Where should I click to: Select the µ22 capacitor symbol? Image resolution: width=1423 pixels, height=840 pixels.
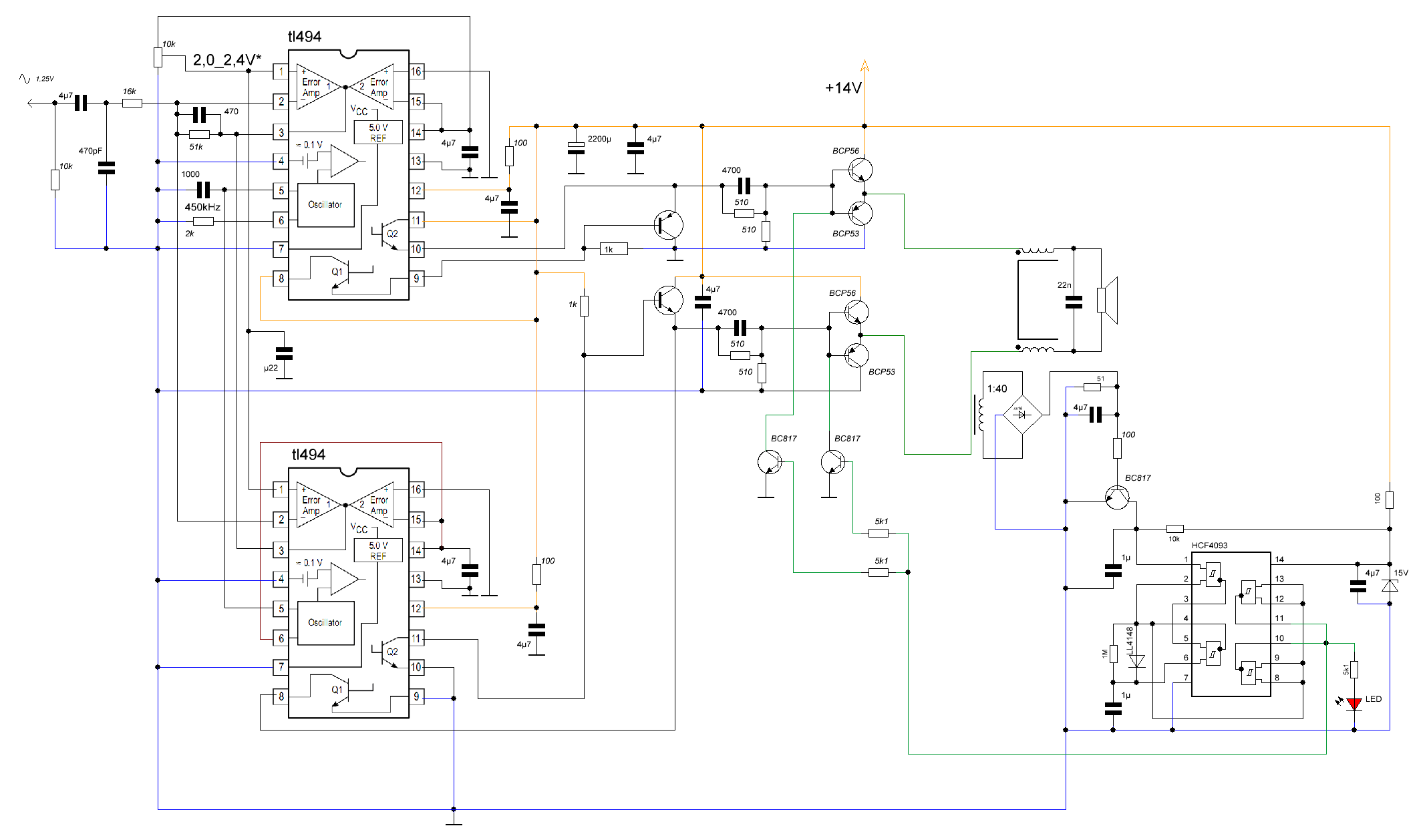click(284, 354)
